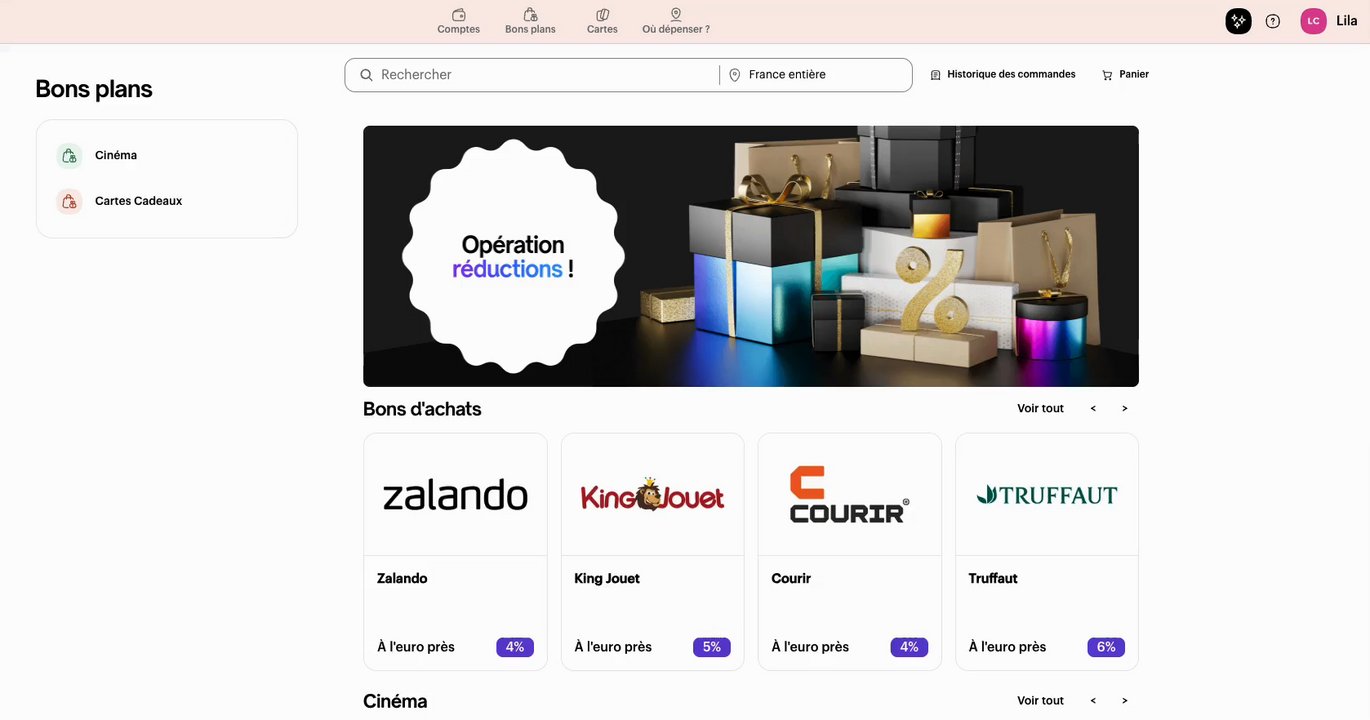Click the Bons d'achats section heading
The image size is (1370, 720).
(422, 408)
